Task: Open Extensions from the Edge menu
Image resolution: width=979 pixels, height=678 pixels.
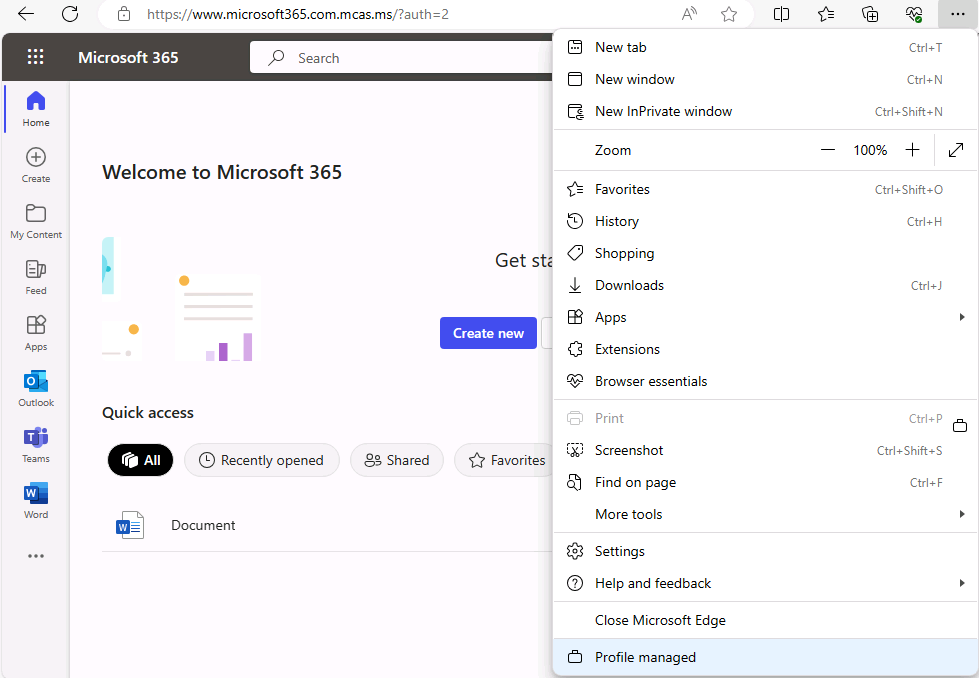Action: (x=765, y=349)
